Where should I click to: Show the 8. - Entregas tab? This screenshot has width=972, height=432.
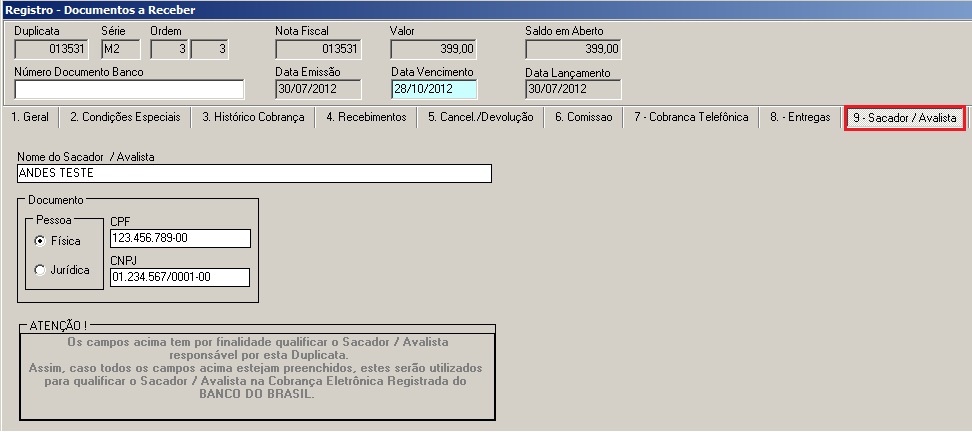800,117
